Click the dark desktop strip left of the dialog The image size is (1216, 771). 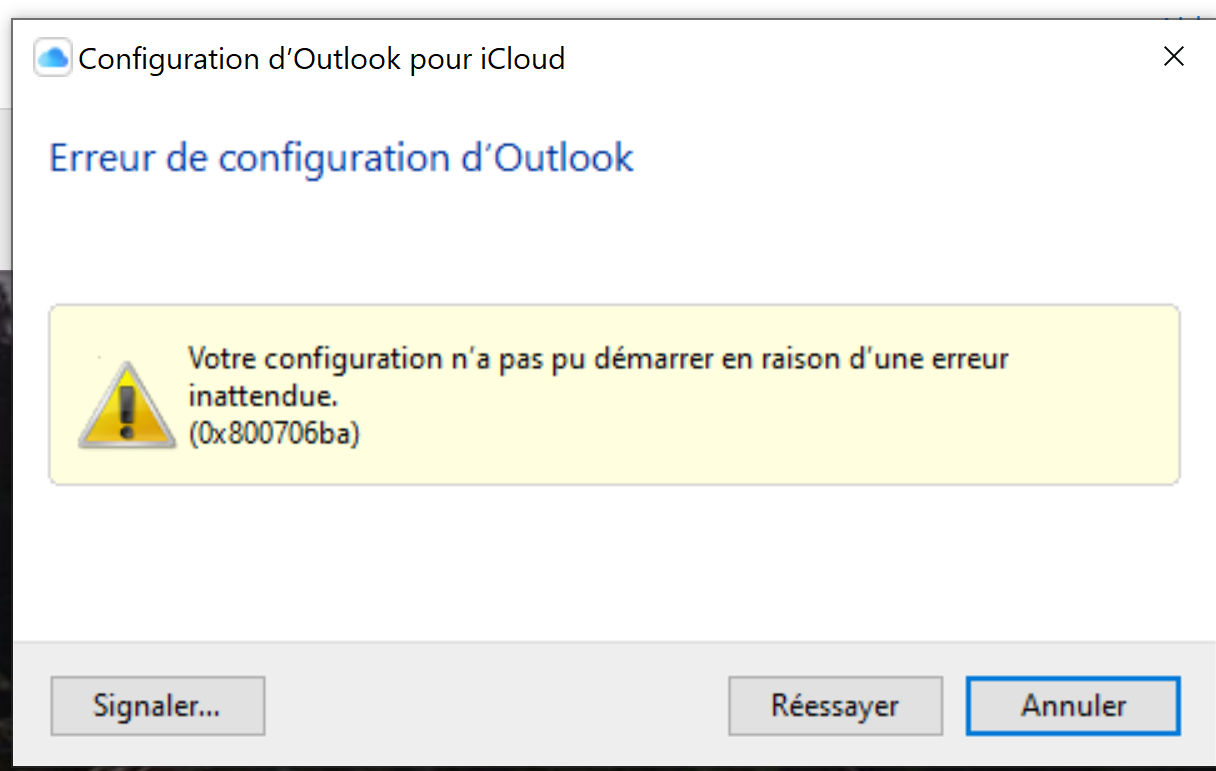tap(5, 500)
